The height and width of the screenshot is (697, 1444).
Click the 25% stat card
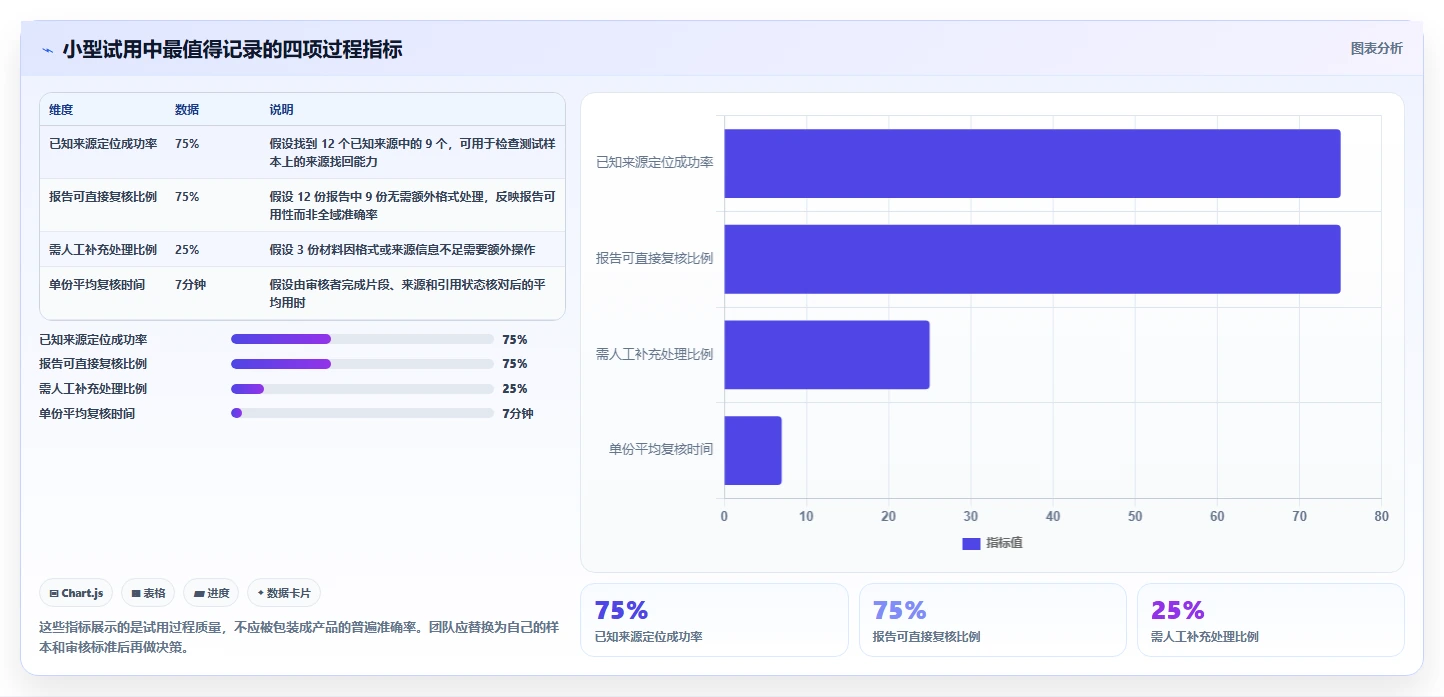[x=1270, y=620]
